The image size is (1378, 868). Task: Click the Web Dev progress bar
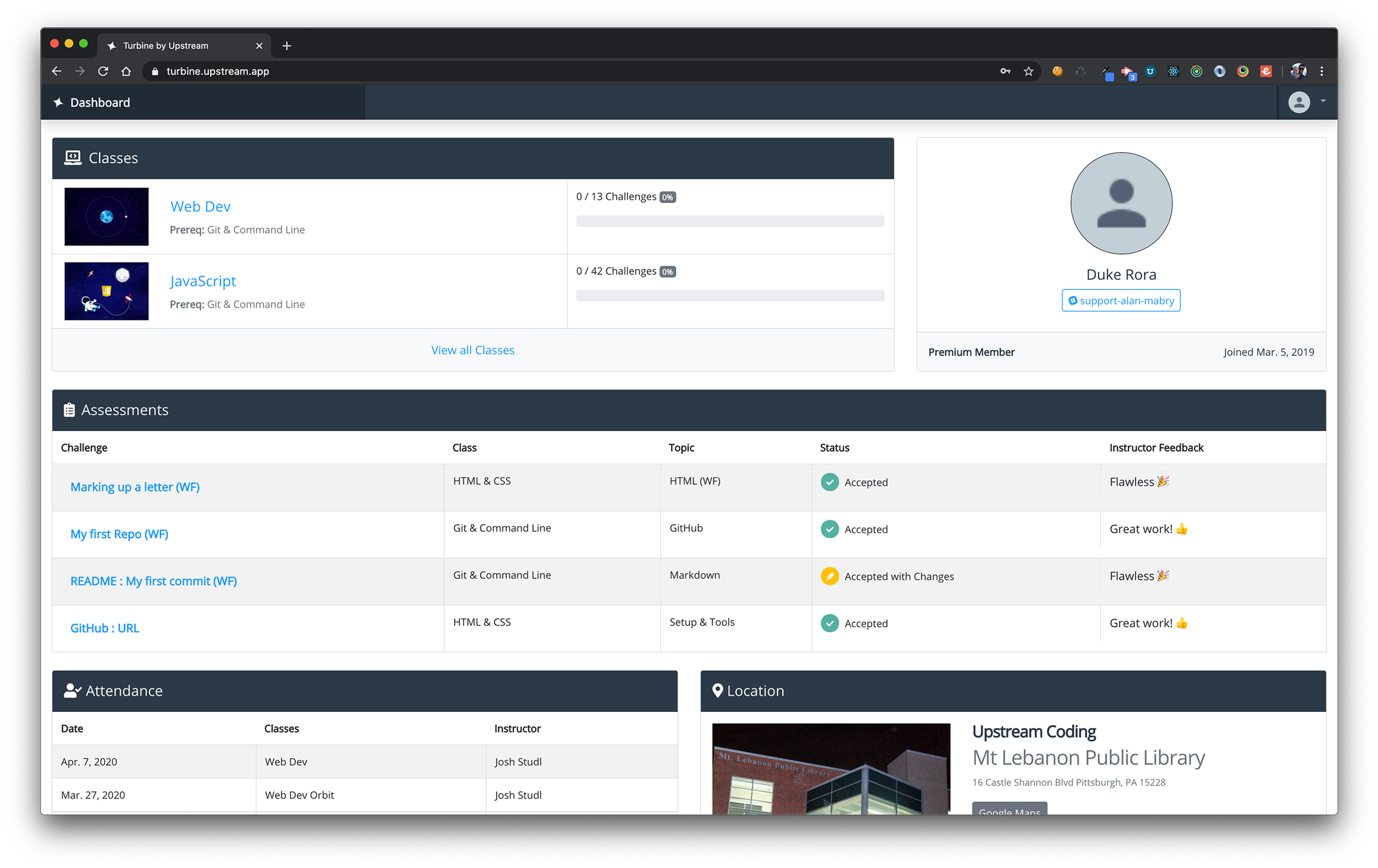(x=730, y=221)
